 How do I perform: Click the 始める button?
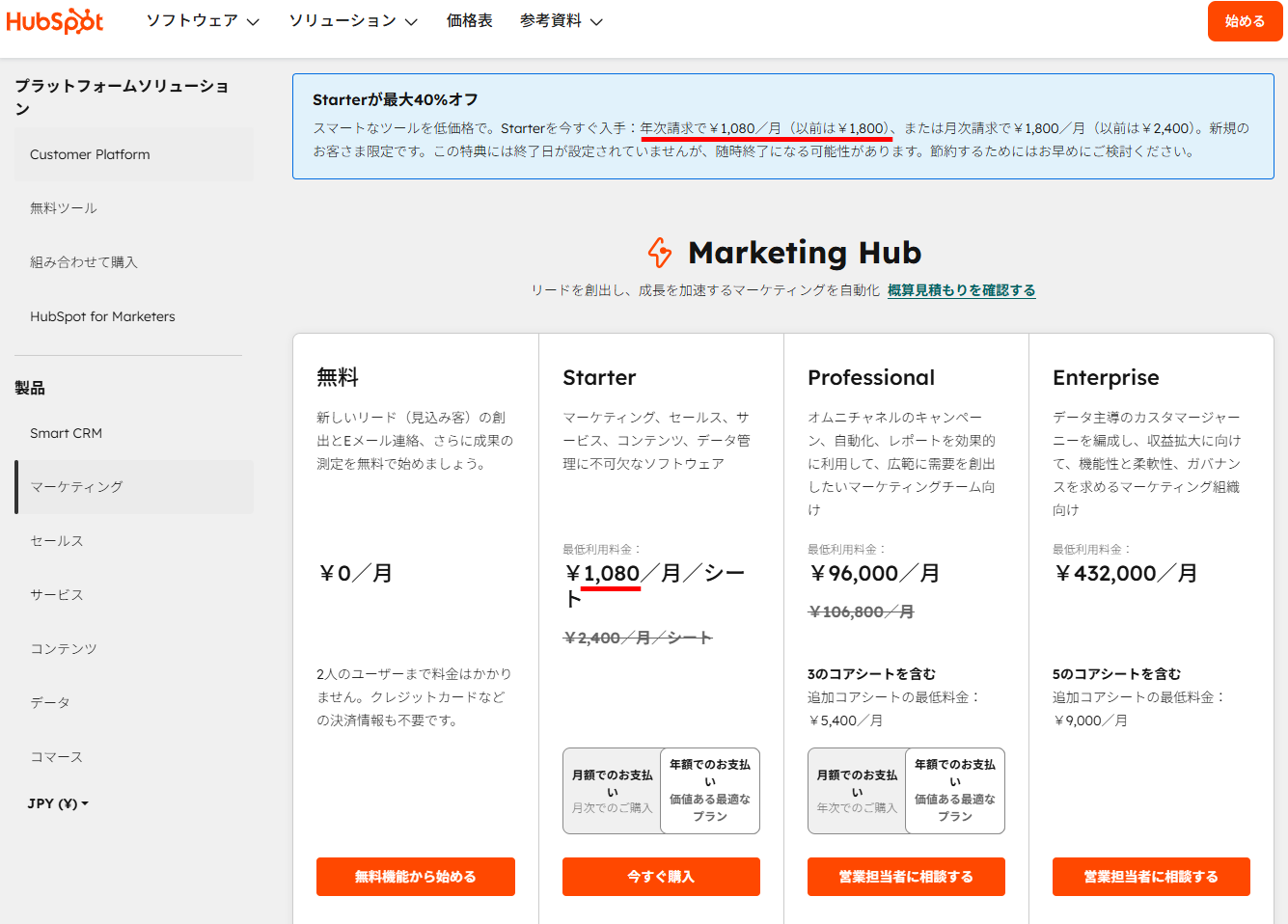tap(1245, 21)
